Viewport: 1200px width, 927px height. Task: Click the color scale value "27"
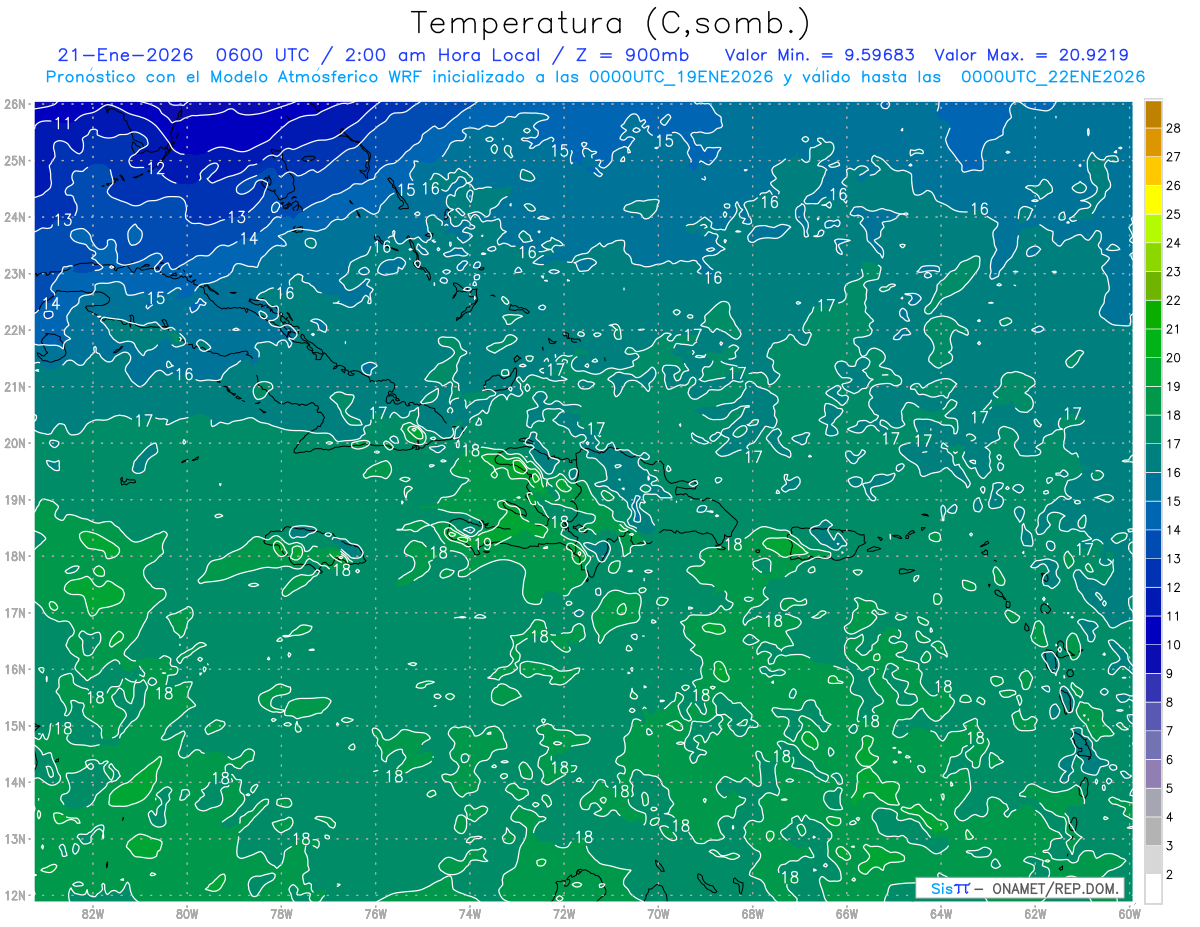(x=1173, y=157)
